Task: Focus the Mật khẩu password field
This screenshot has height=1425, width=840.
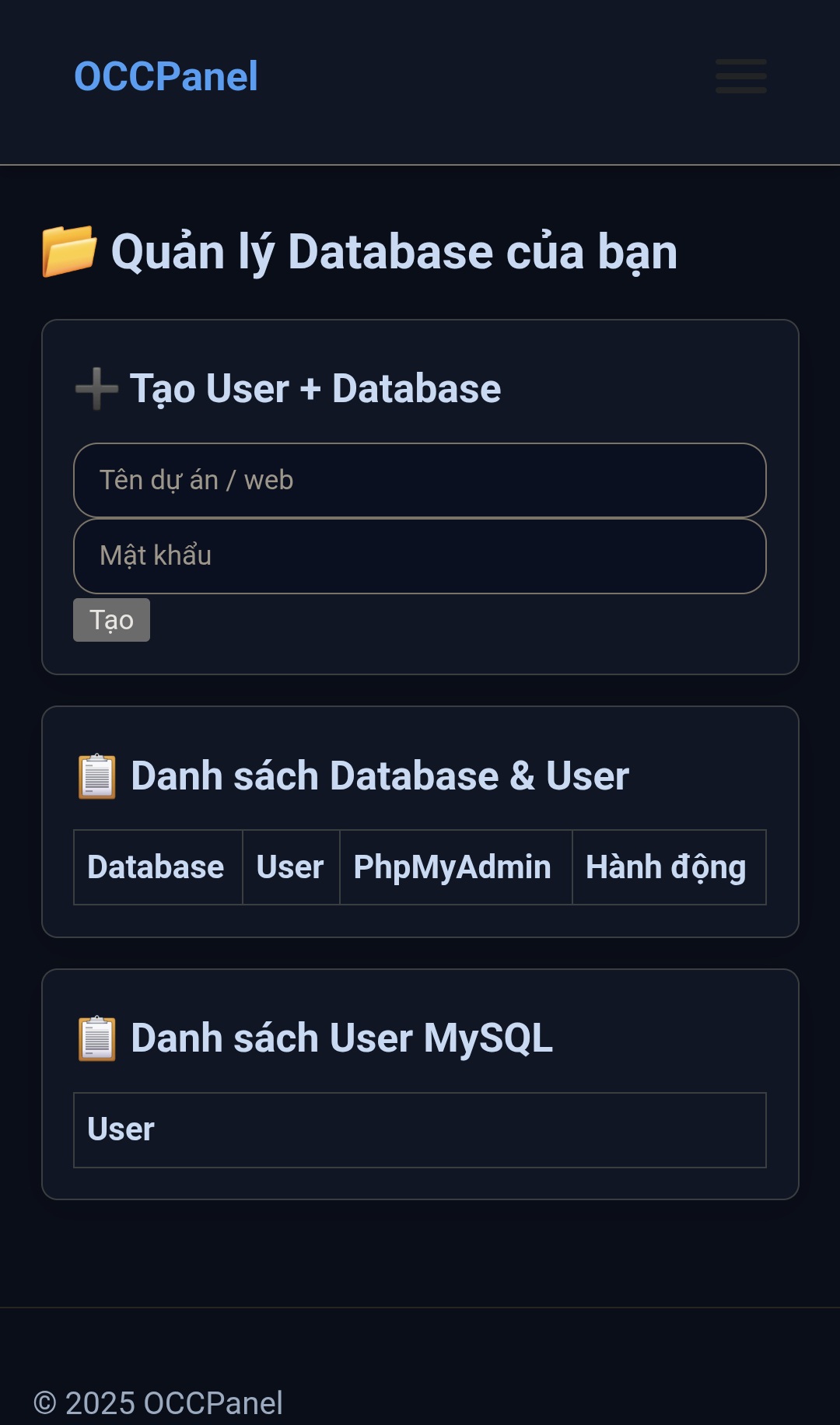Action: click(420, 556)
